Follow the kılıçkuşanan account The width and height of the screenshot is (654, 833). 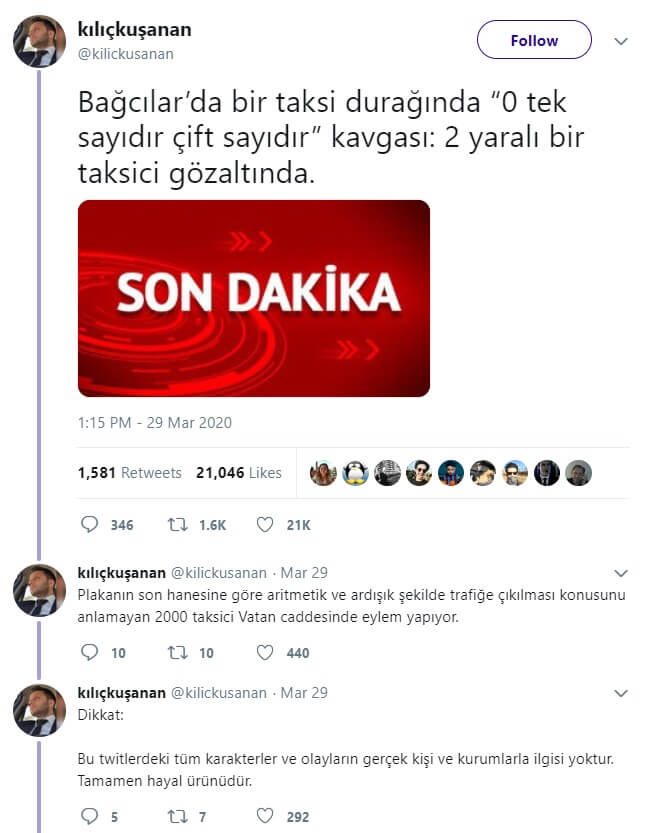pyautogui.click(x=534, y=40)
